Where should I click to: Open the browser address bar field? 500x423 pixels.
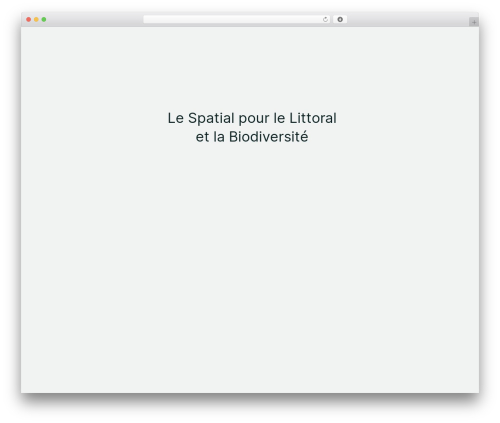point(237,19)
